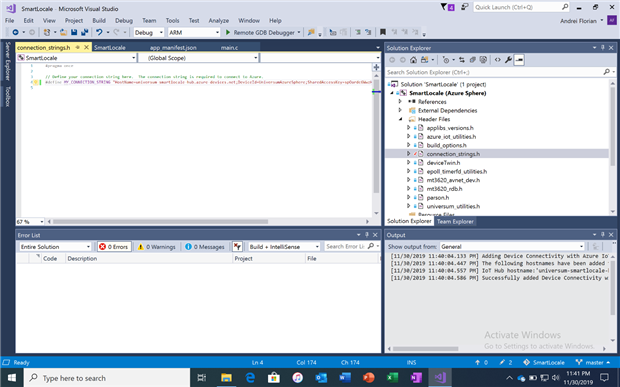Click the Home icon in Solution Explorer

click(x=413, y=60)
